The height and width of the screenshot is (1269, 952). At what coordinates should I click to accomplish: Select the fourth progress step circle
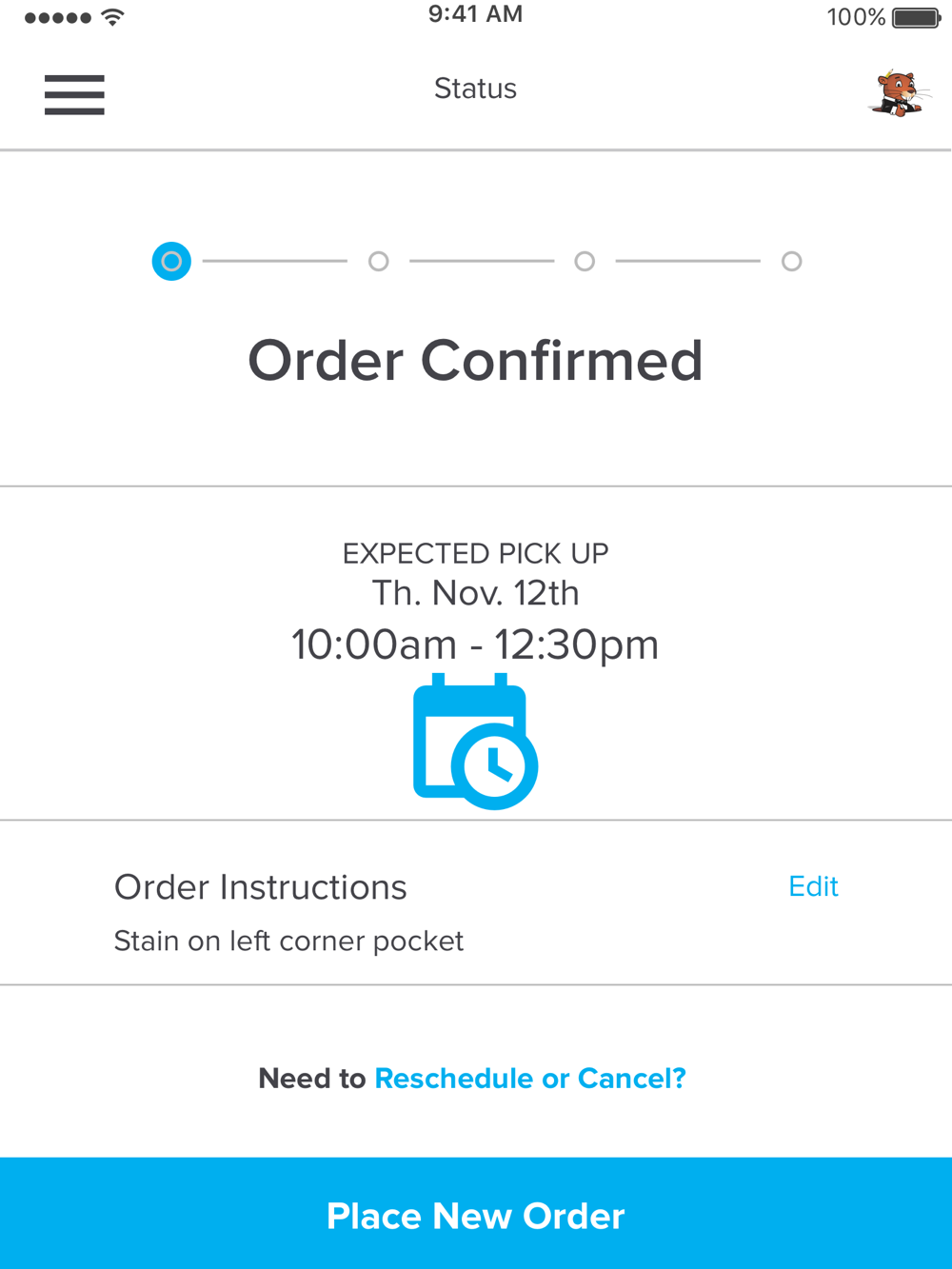(x=791, y=261)
